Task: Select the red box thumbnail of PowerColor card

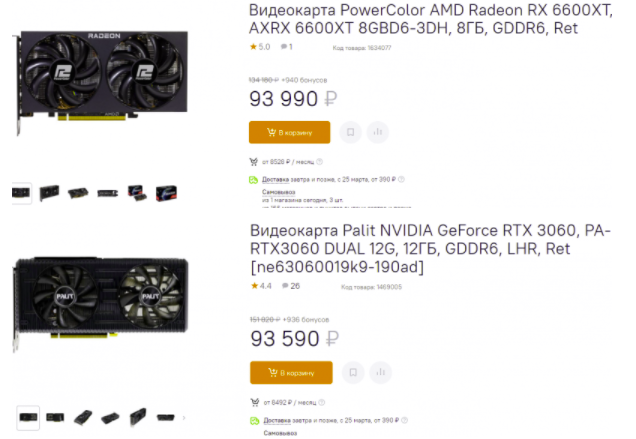Action: pos(166,193)
